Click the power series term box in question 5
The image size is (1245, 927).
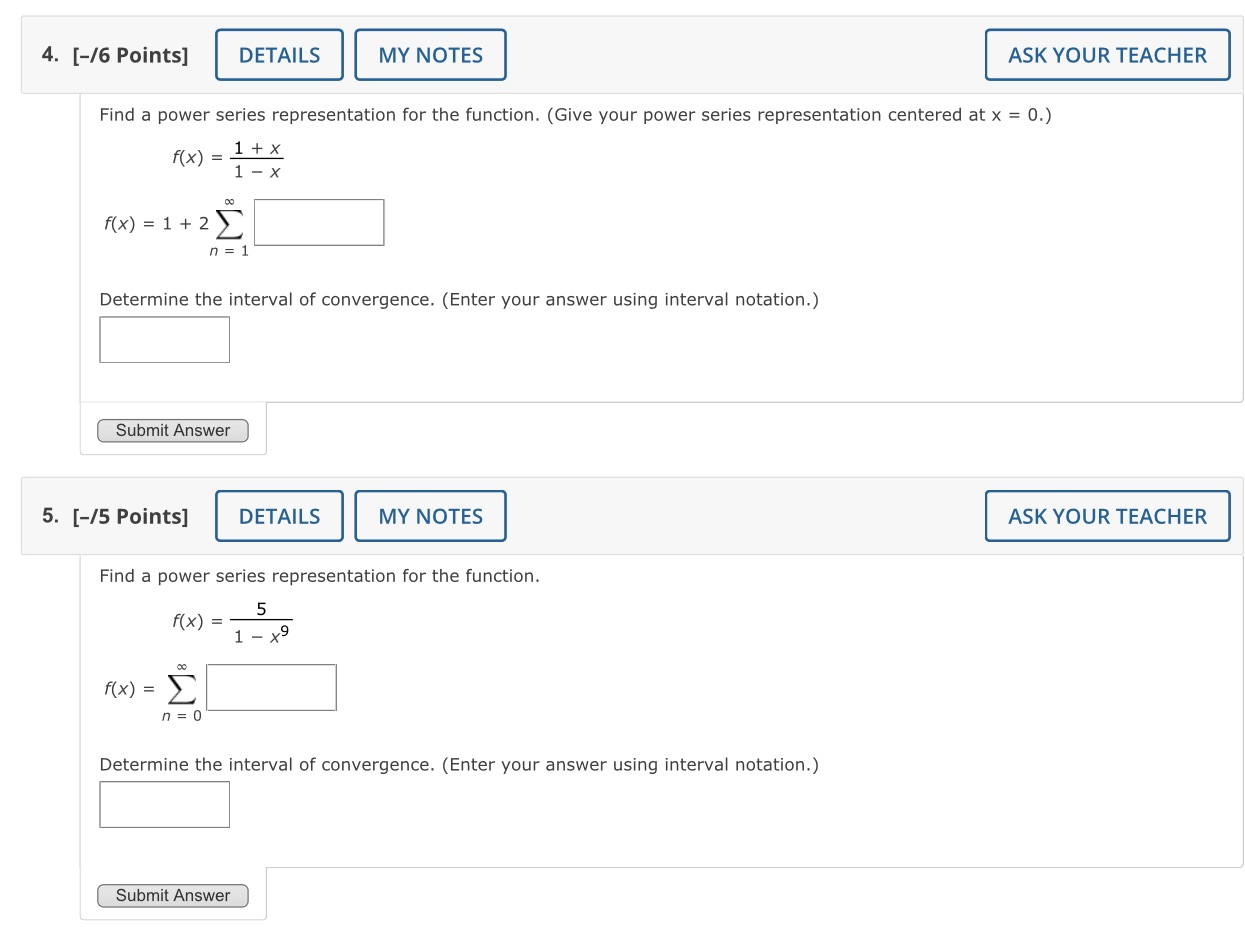(x=271, y=687)
